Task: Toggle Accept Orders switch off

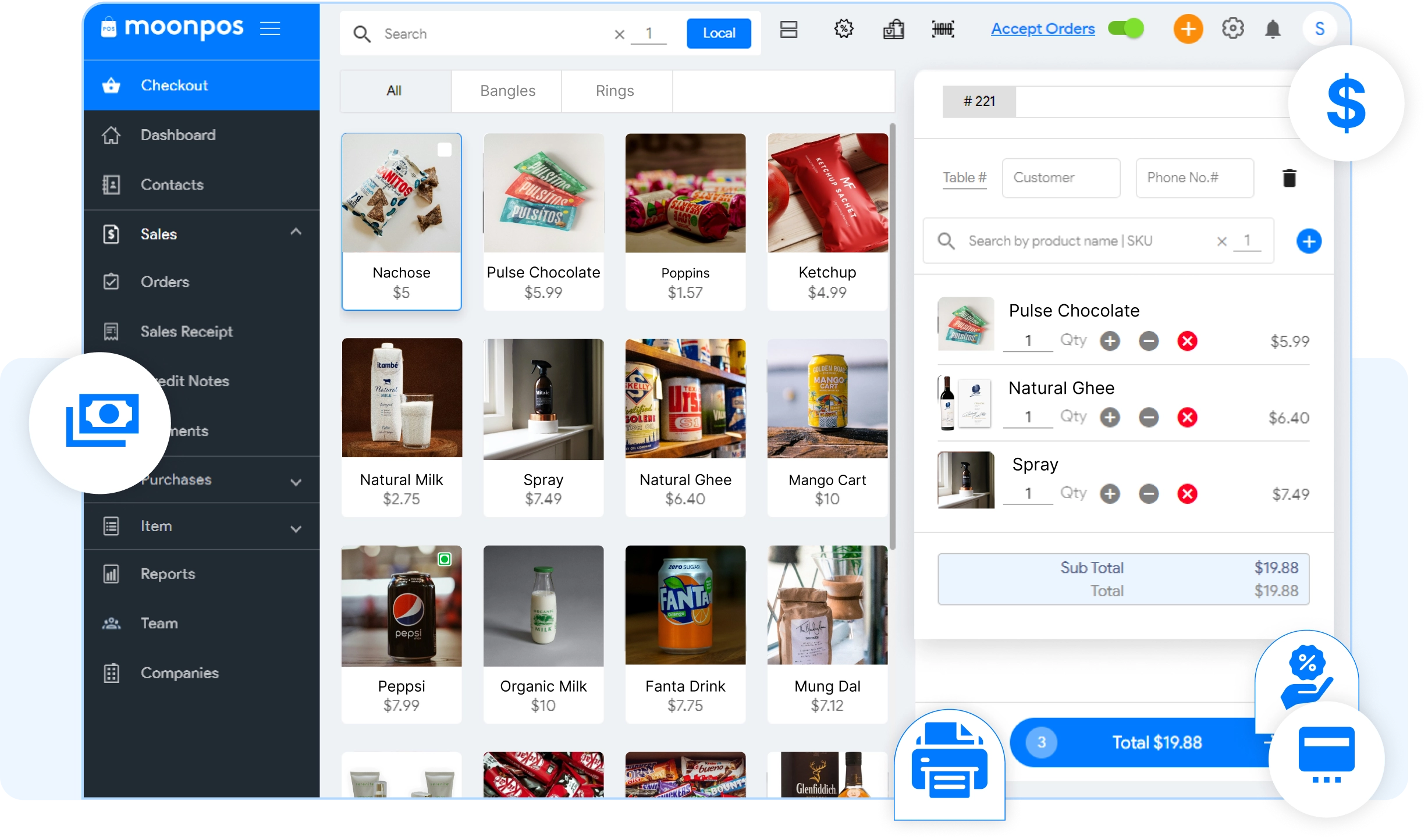Action: [x=1125, y=29]
